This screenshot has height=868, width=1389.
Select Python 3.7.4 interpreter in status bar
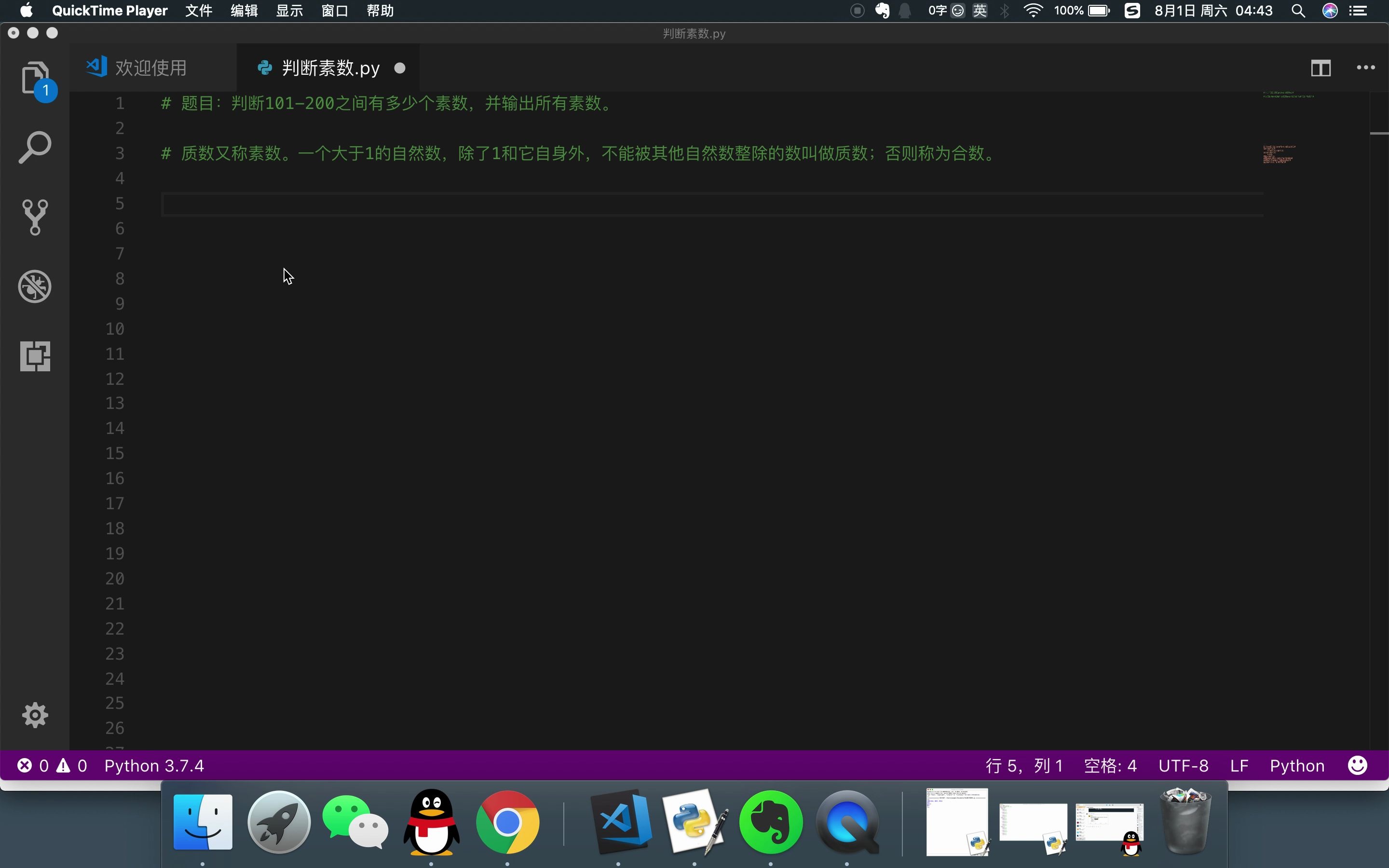(x=154, y=766)
